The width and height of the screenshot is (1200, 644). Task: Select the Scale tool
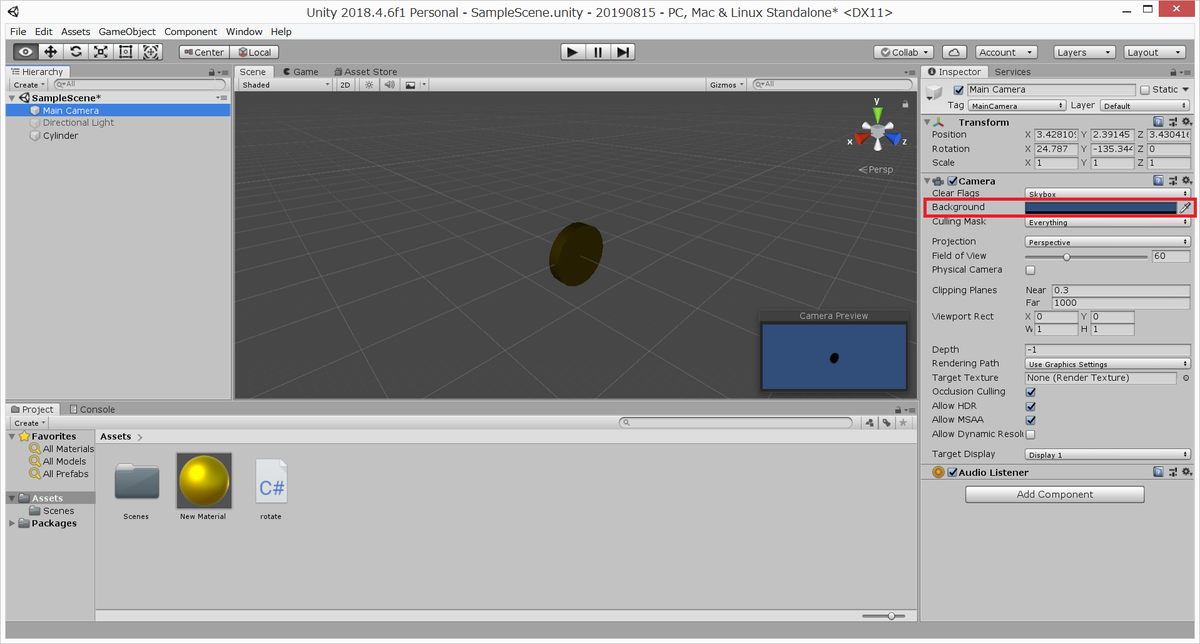(x=101, y=52)
